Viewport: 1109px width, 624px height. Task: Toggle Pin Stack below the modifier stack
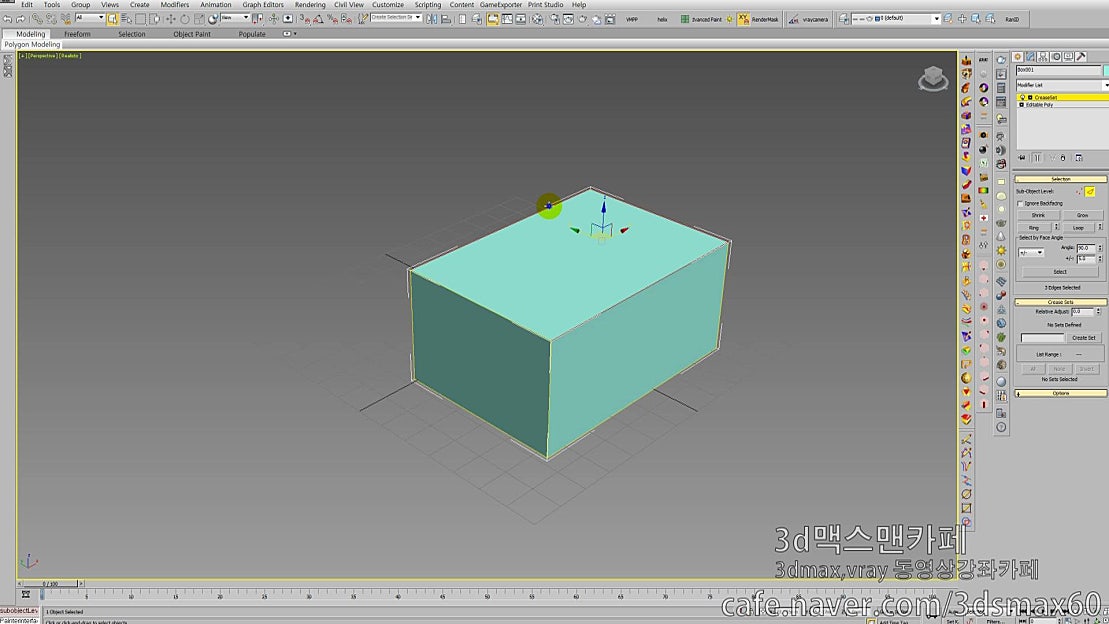[x=1023, y=156]
